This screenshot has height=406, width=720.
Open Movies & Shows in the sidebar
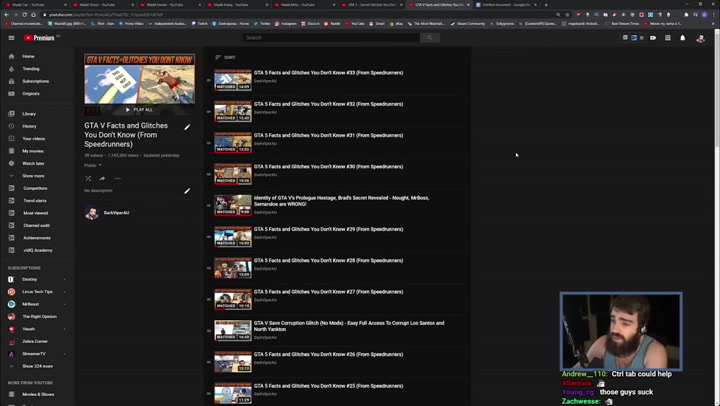[x=37, y=394]
